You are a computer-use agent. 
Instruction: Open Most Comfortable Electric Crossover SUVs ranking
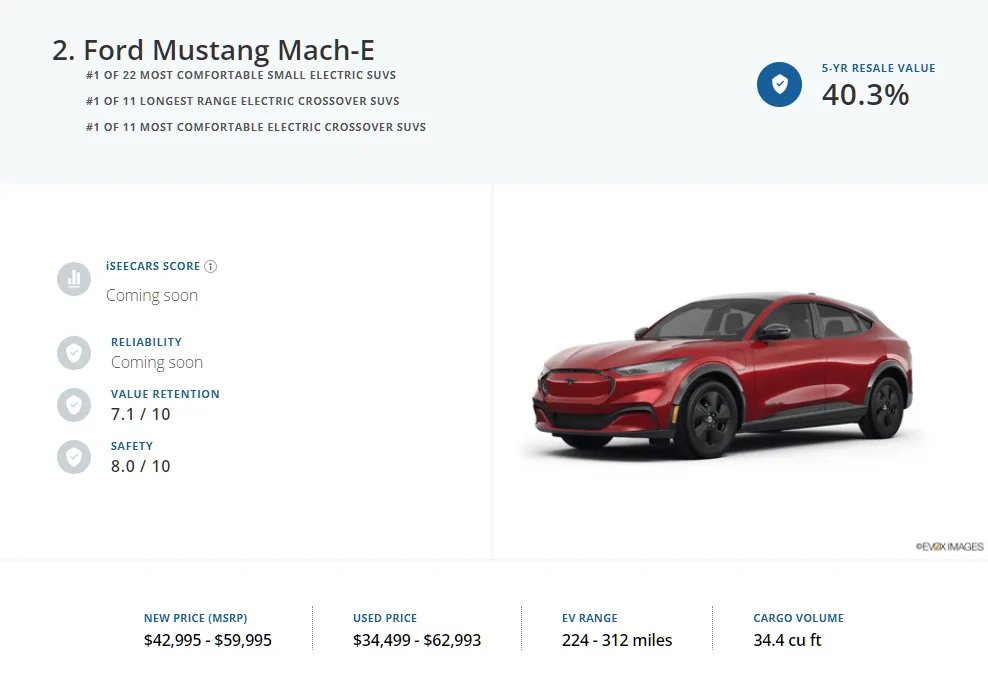(x=256, y=127)
